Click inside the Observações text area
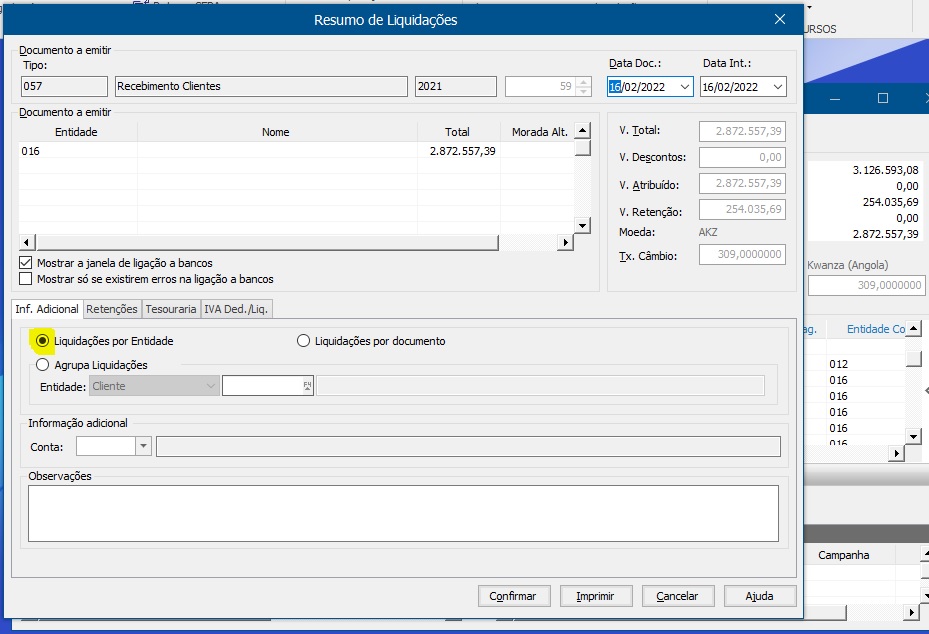Viewport: 929px width, 634px height. click(403, 513)
